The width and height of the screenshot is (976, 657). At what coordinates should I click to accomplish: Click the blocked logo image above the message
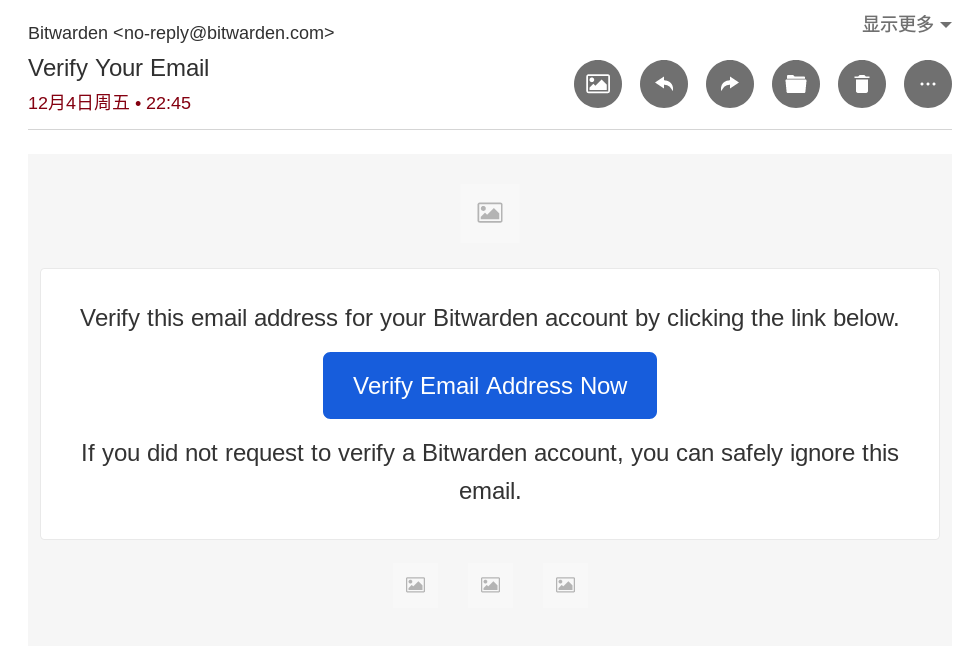[490, 213]
